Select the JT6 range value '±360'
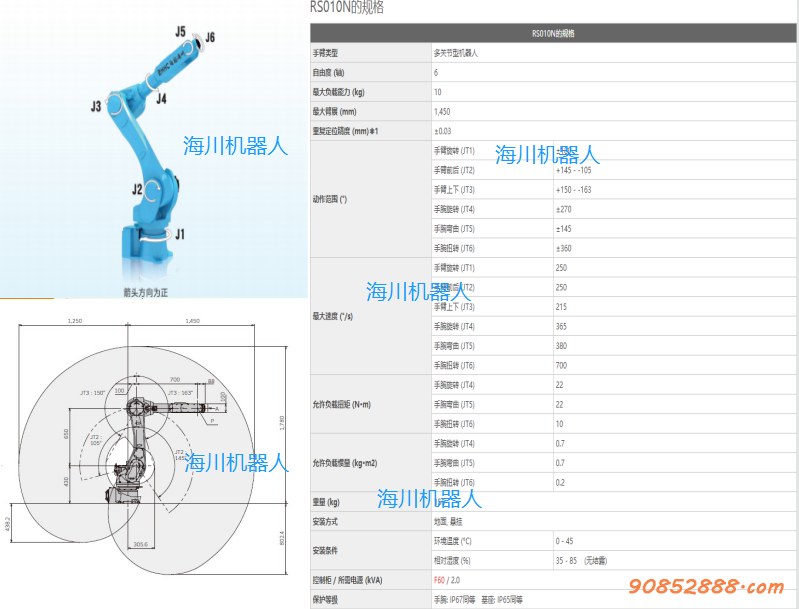This screenshot has width=799, height=609. pos(564,248)
